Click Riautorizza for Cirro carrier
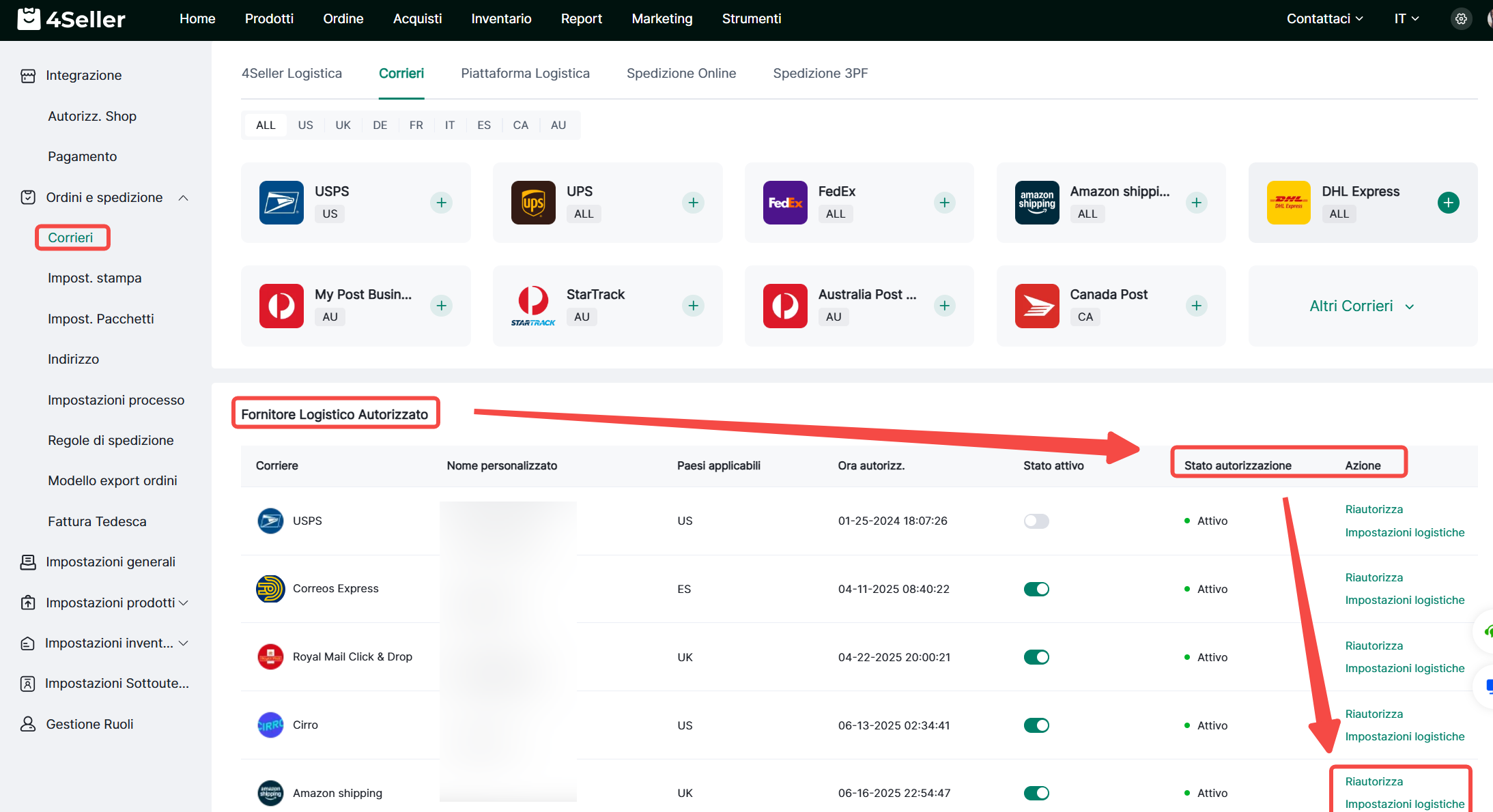Image resolution: width=1493 pixels, height=812 pixels. pyautogui.click(x=1374, y=714)
